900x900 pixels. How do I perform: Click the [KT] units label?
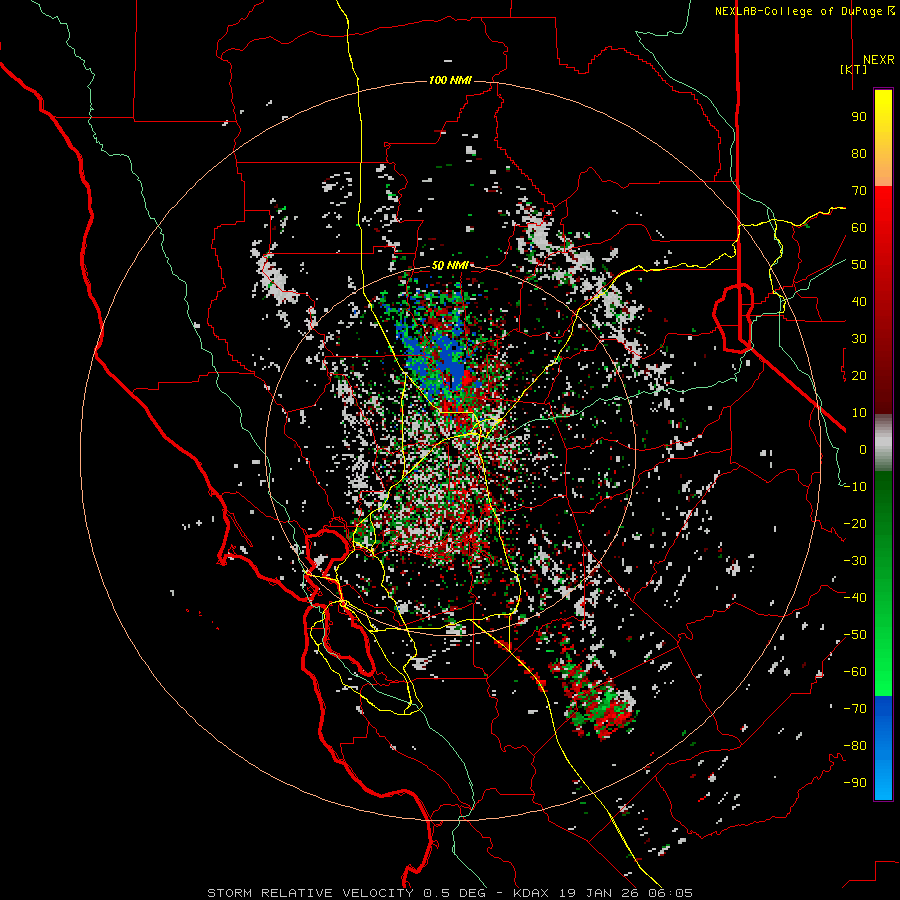click(x=854, y=69)
